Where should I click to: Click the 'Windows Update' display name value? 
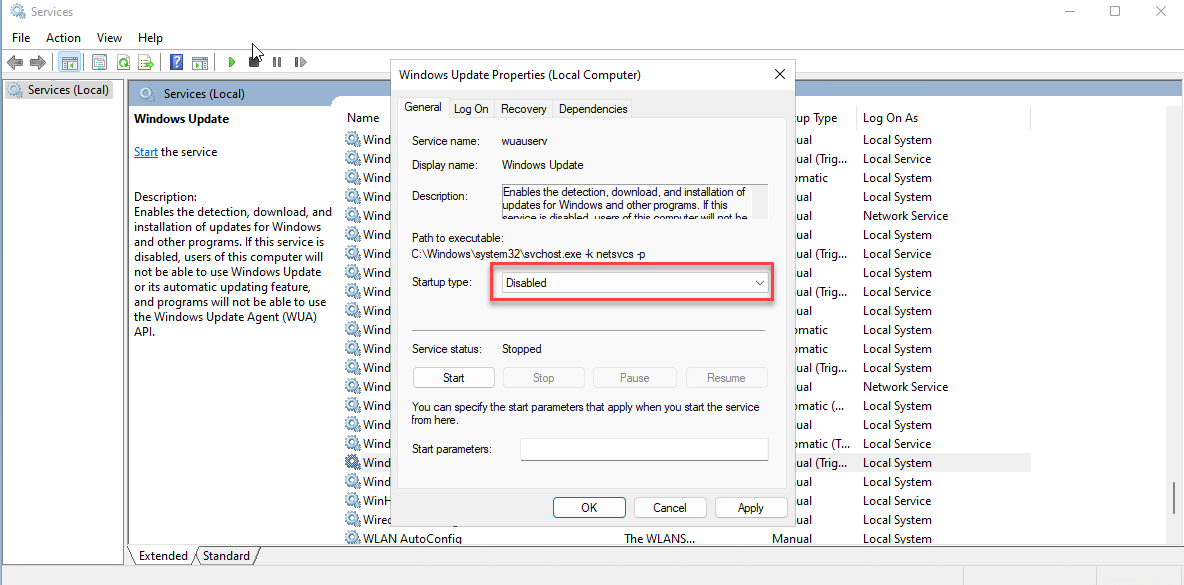542,165
